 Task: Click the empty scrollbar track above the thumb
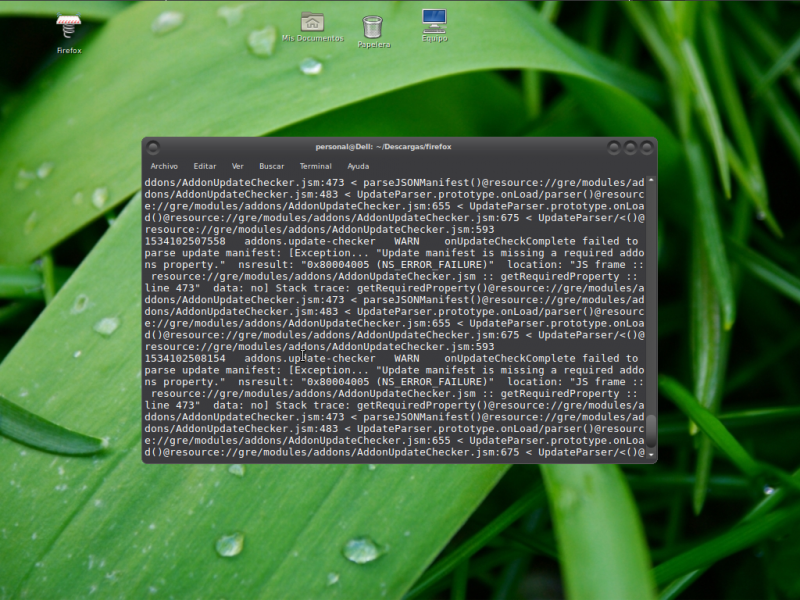click(651, 300)
